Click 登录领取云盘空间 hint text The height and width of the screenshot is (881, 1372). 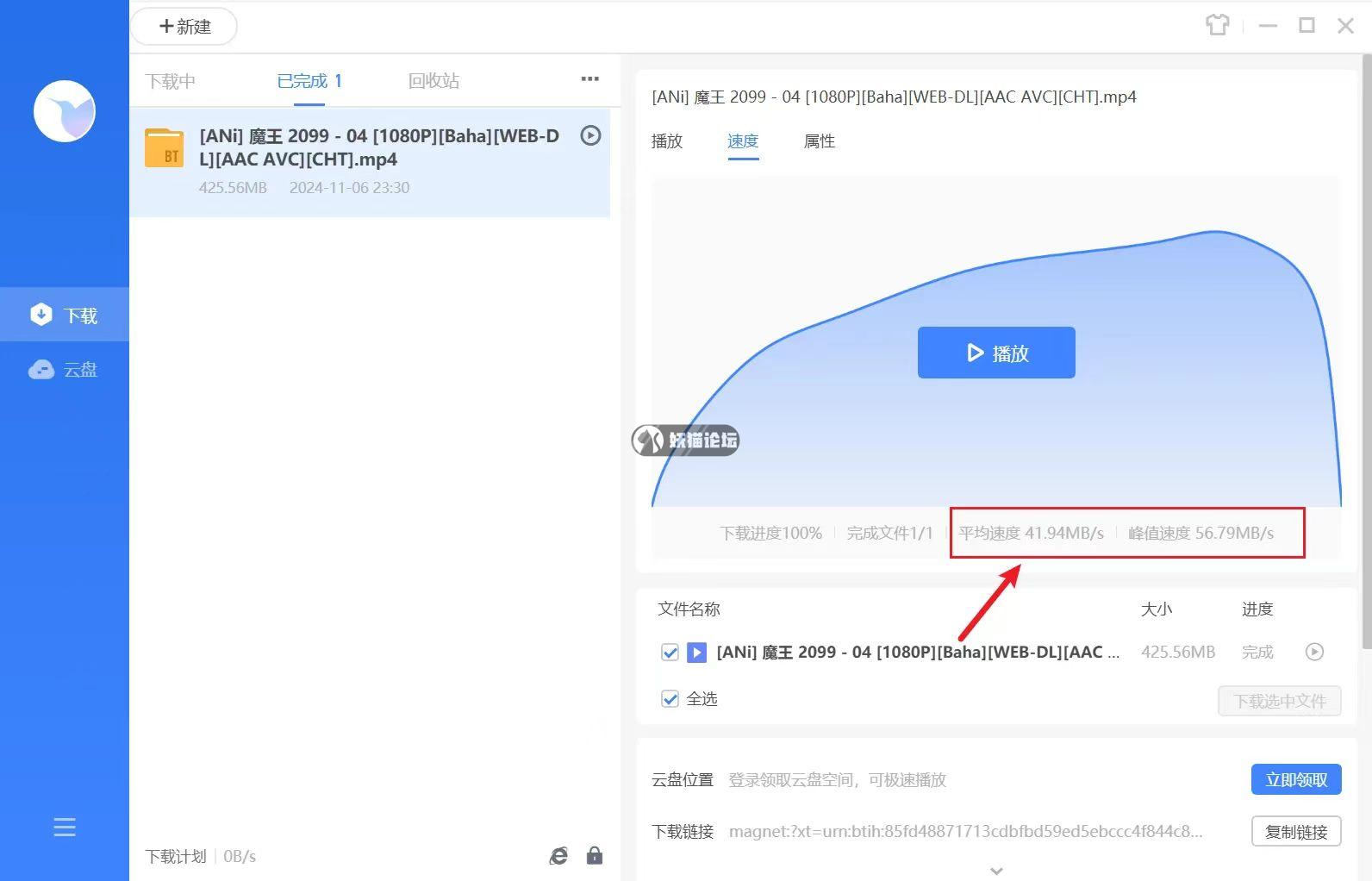point(838,780)
